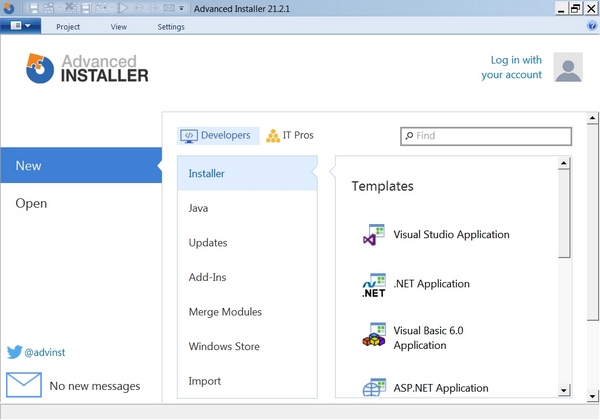Click the magnifier icon in Find box
Viewport: 600px width, 420px height.
point(409,136)
